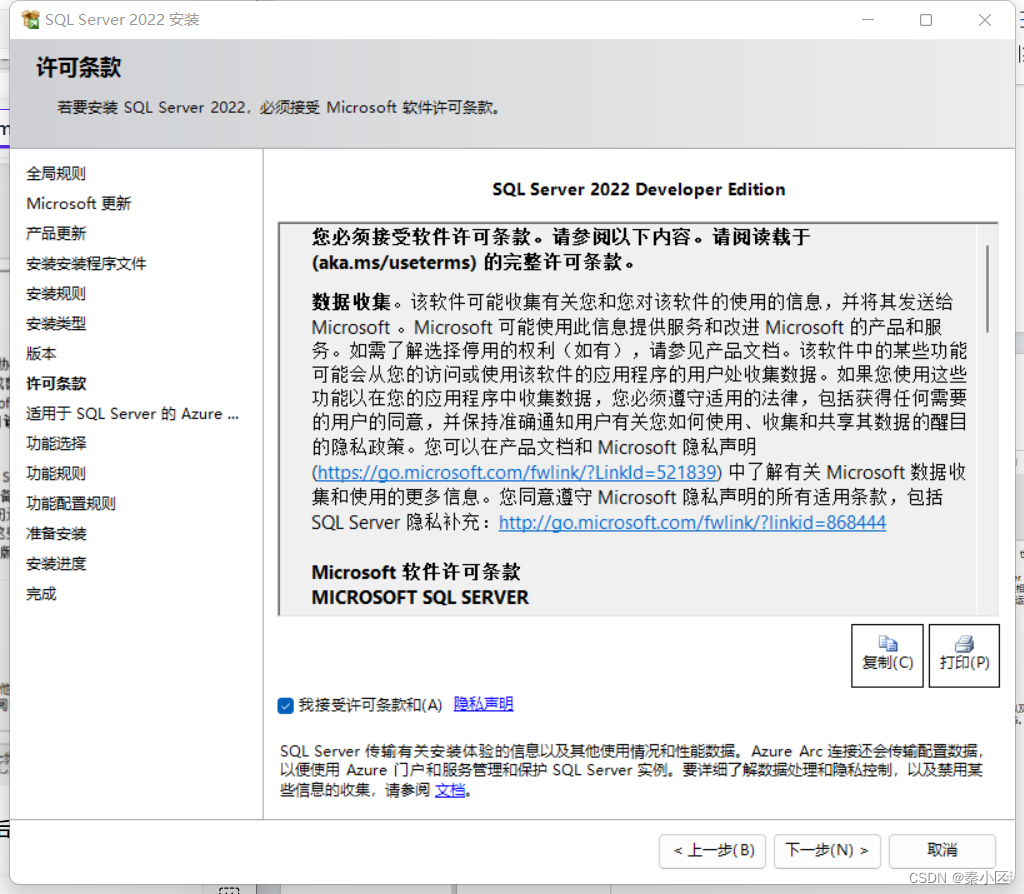Select 版本 step in sidebar
The image size is (1024, 894).
[x=41, y=354]
